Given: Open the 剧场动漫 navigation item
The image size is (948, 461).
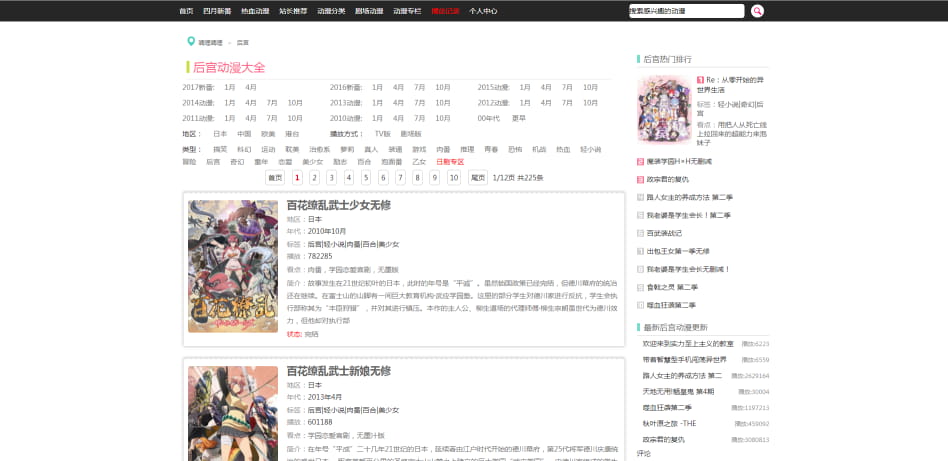Looking at the screenshot, I should coord(369,11).
